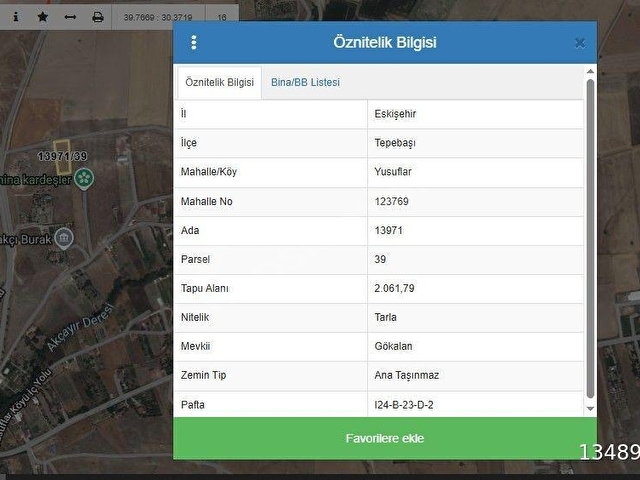Click the yellow highlighted parcel on the map

pyautogui.click(x=62, y=157)
